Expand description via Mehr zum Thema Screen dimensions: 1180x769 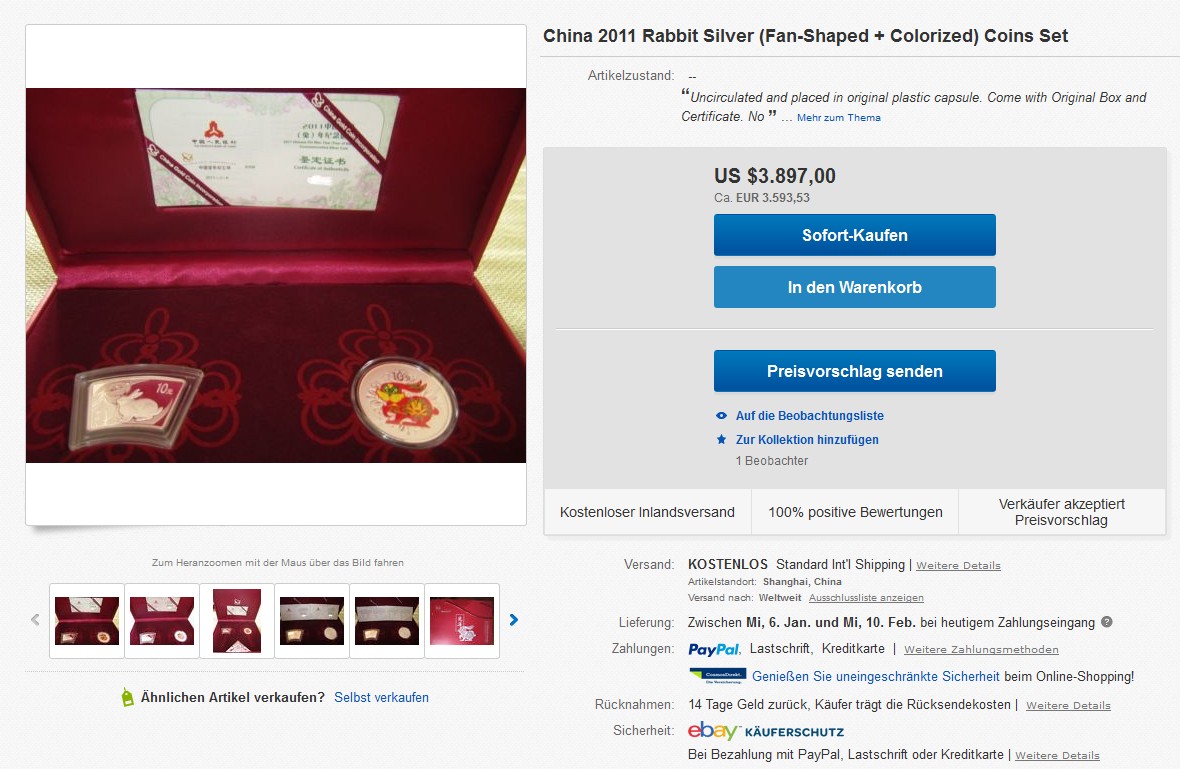(x=838, y=117)
